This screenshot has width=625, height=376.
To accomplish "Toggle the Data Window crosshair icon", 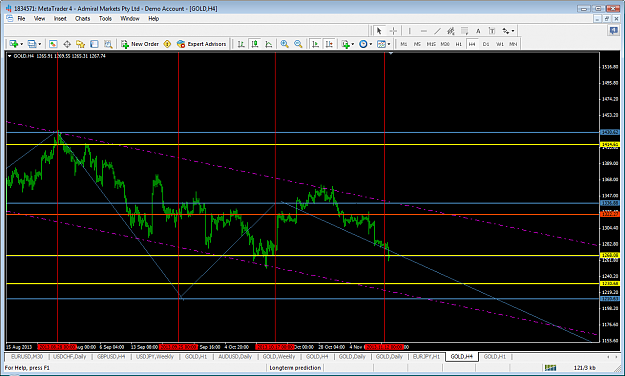I will [67, 44].
